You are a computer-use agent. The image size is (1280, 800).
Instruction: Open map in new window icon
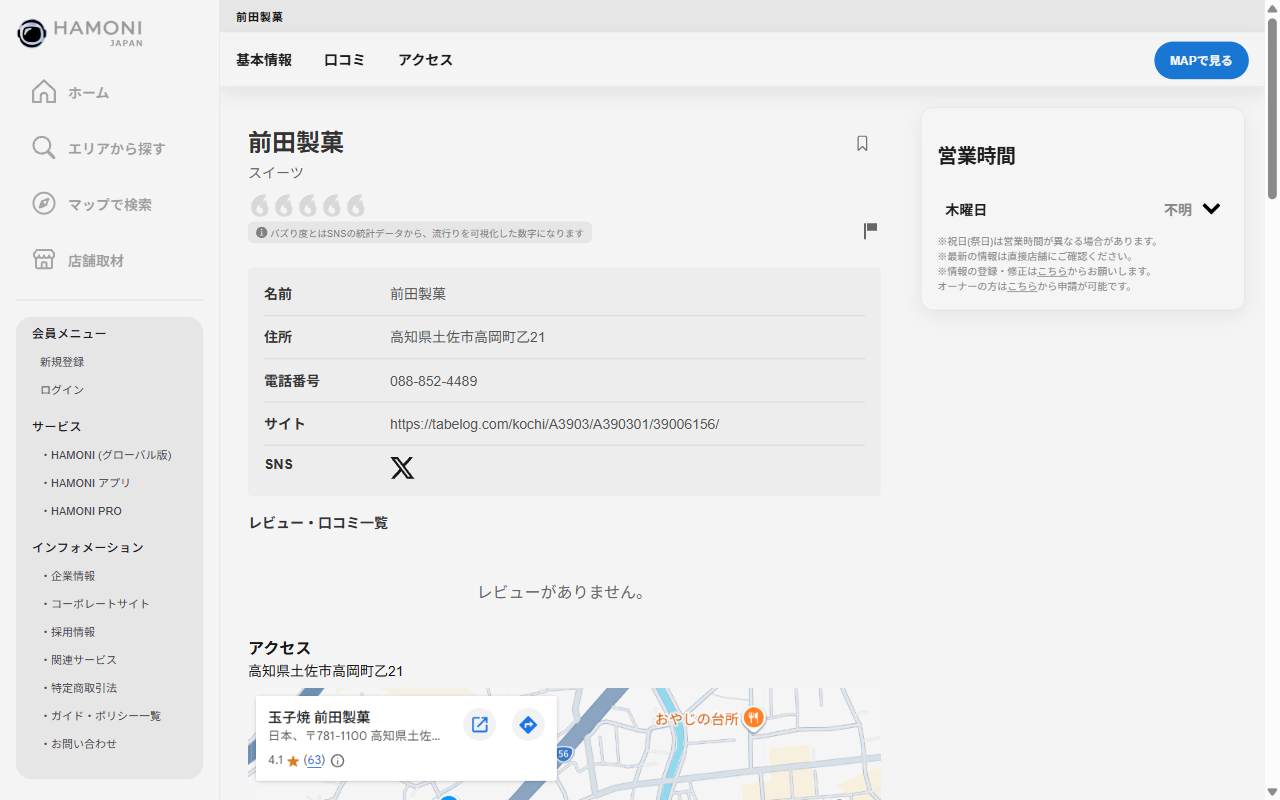point(480,725)
